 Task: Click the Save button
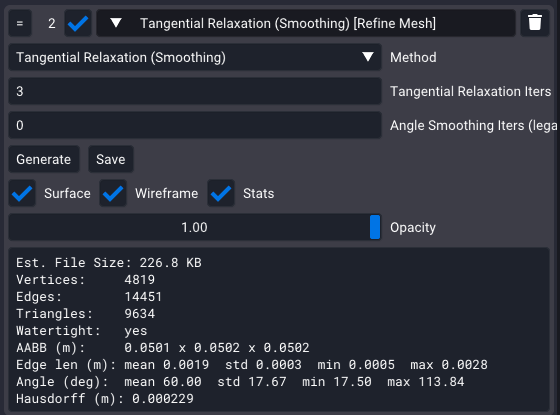pos(111,159)
